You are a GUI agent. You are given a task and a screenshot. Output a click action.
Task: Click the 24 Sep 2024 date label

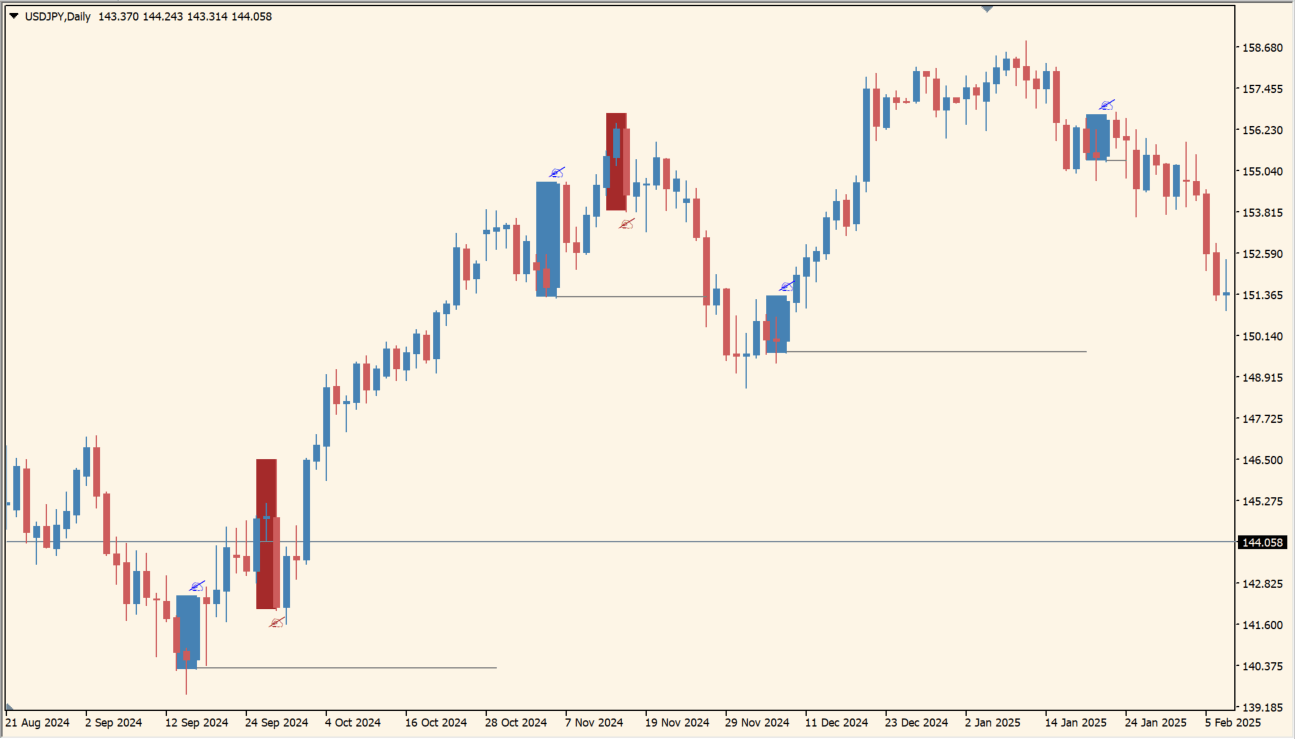(x=277, y=722)
